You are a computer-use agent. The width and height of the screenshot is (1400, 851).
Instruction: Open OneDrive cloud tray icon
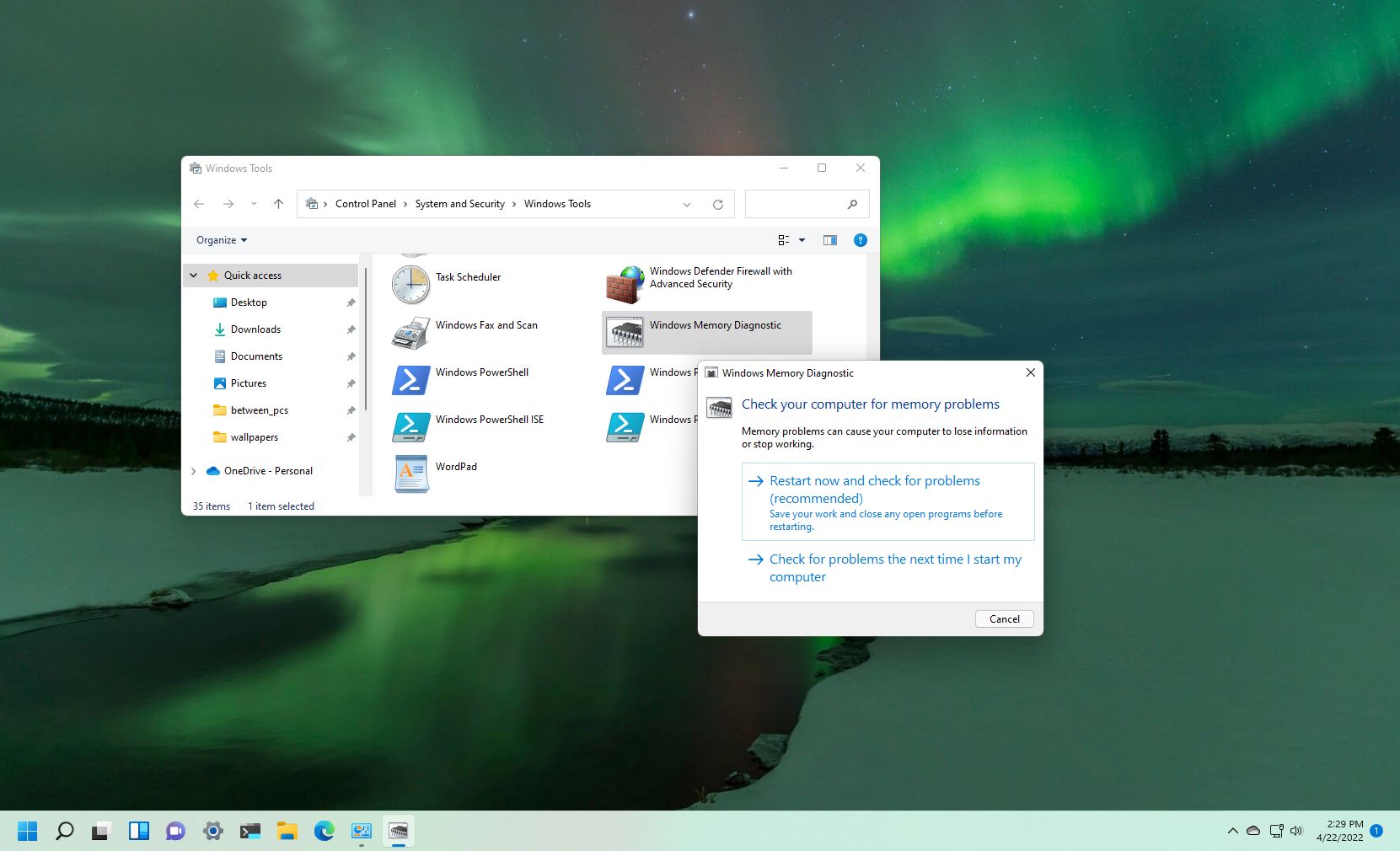coord(1253,831)
